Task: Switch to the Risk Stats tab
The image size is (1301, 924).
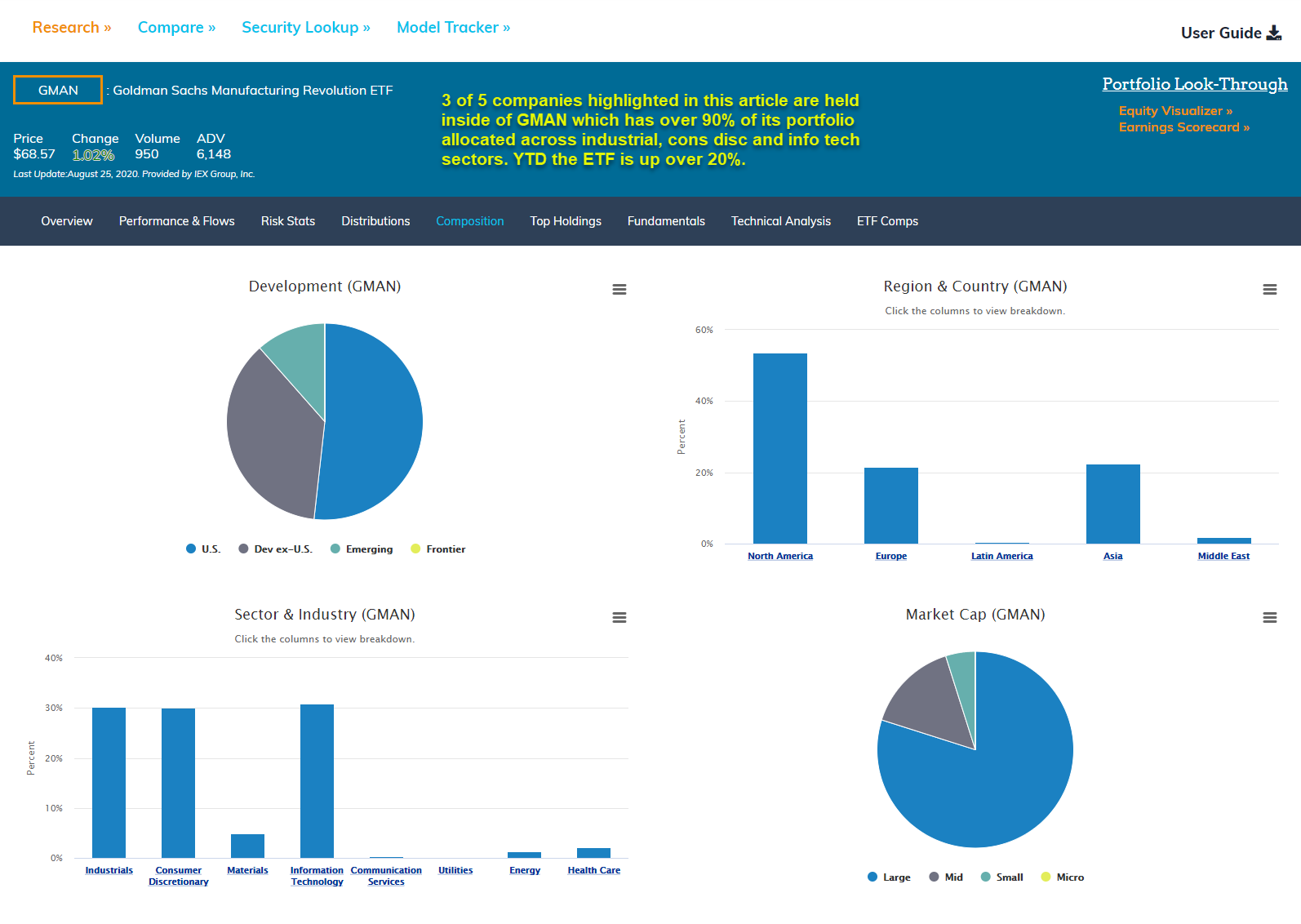Action: point(288,221)
